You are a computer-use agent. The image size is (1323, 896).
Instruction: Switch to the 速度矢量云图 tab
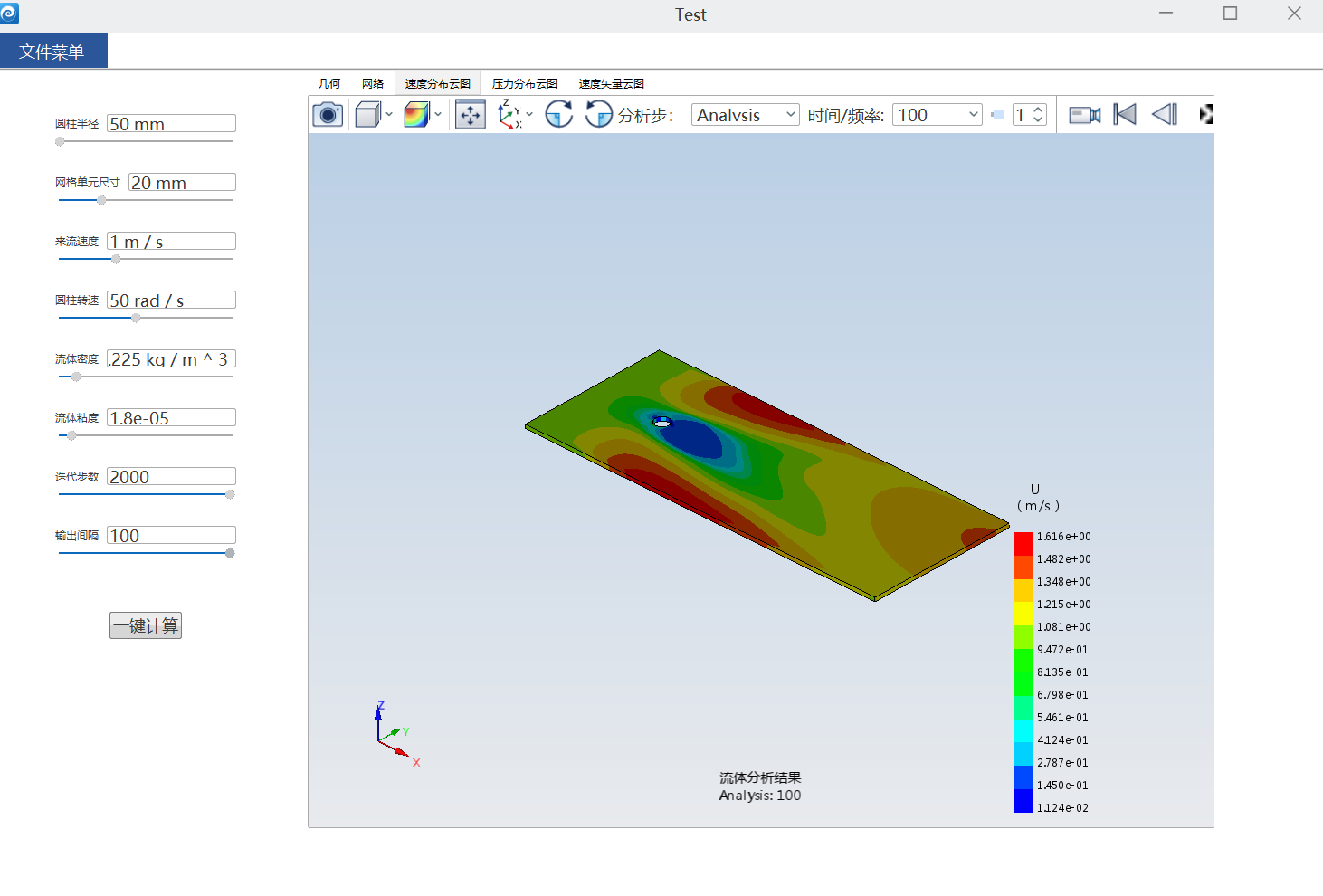[612, 83]
